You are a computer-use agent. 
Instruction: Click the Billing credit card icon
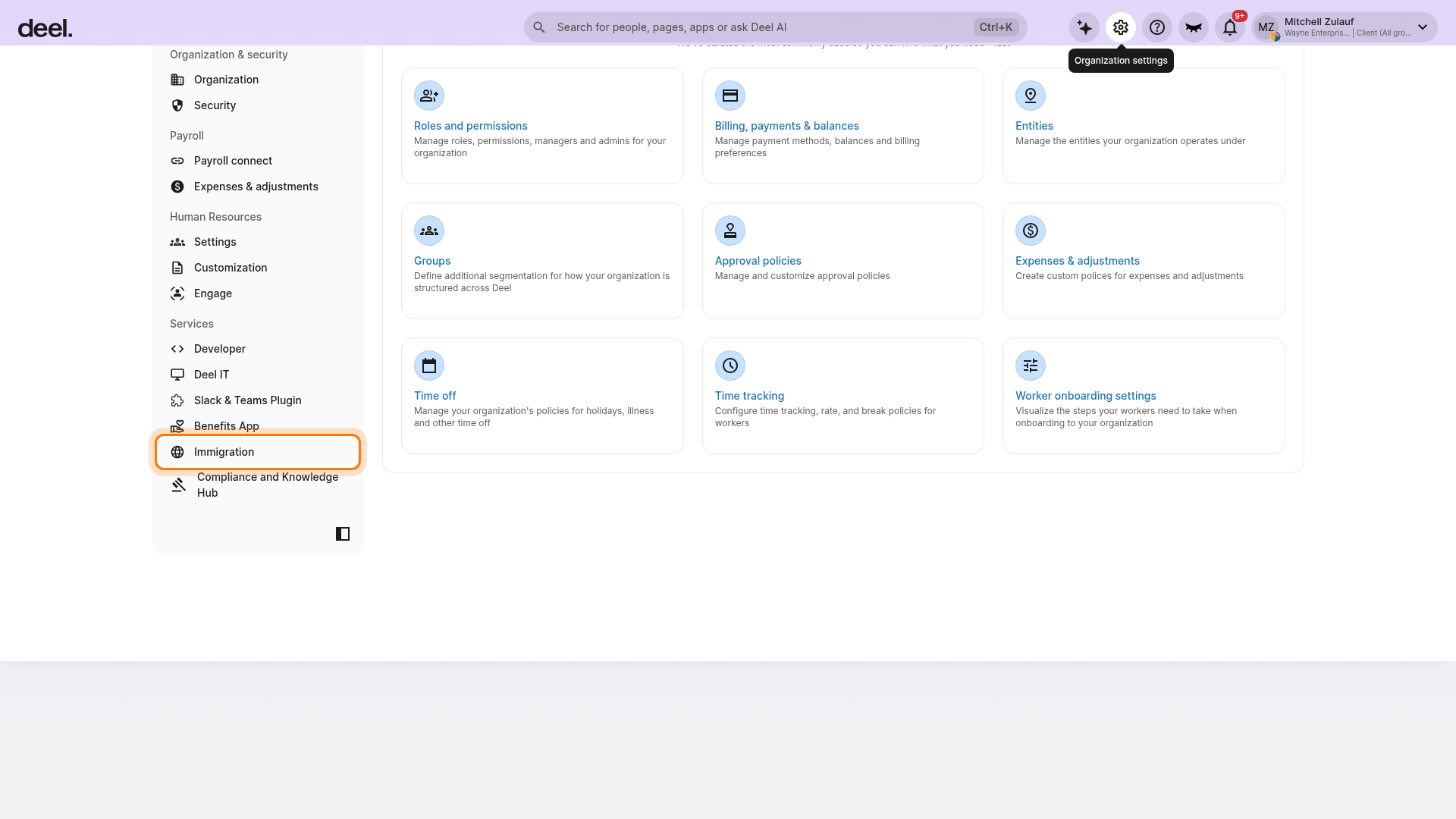730,96
